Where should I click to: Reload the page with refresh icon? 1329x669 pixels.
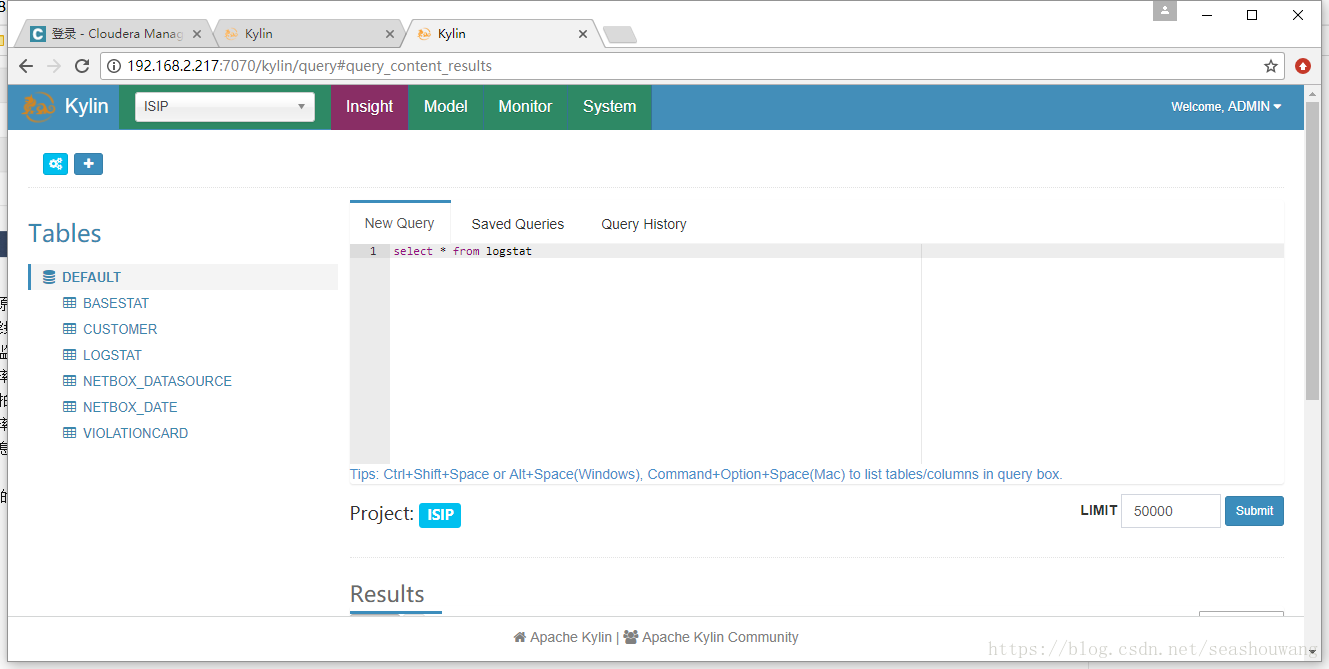pyautogui.click(x=82, y=66)
